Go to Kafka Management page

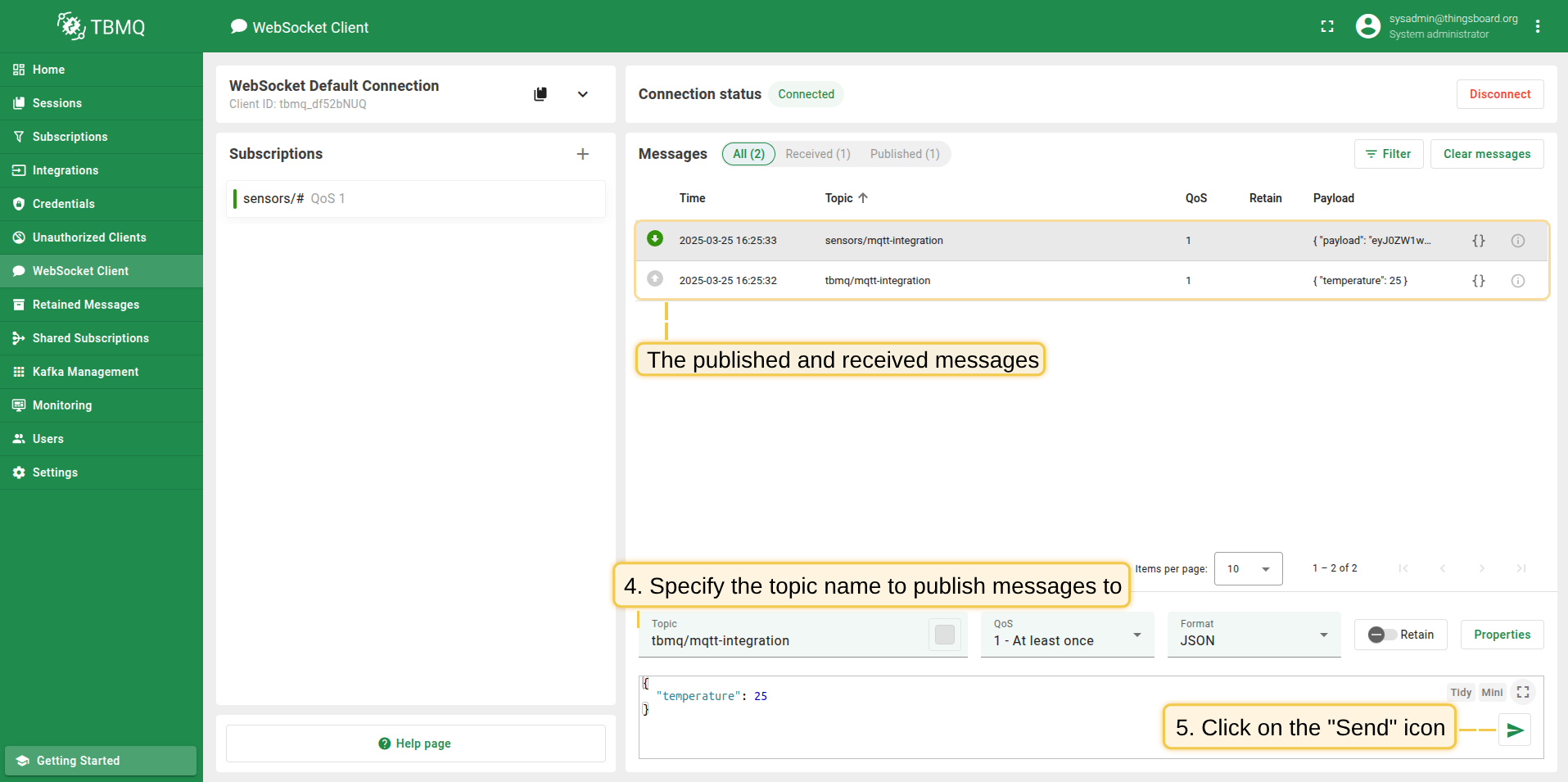[x=85, y=372]
